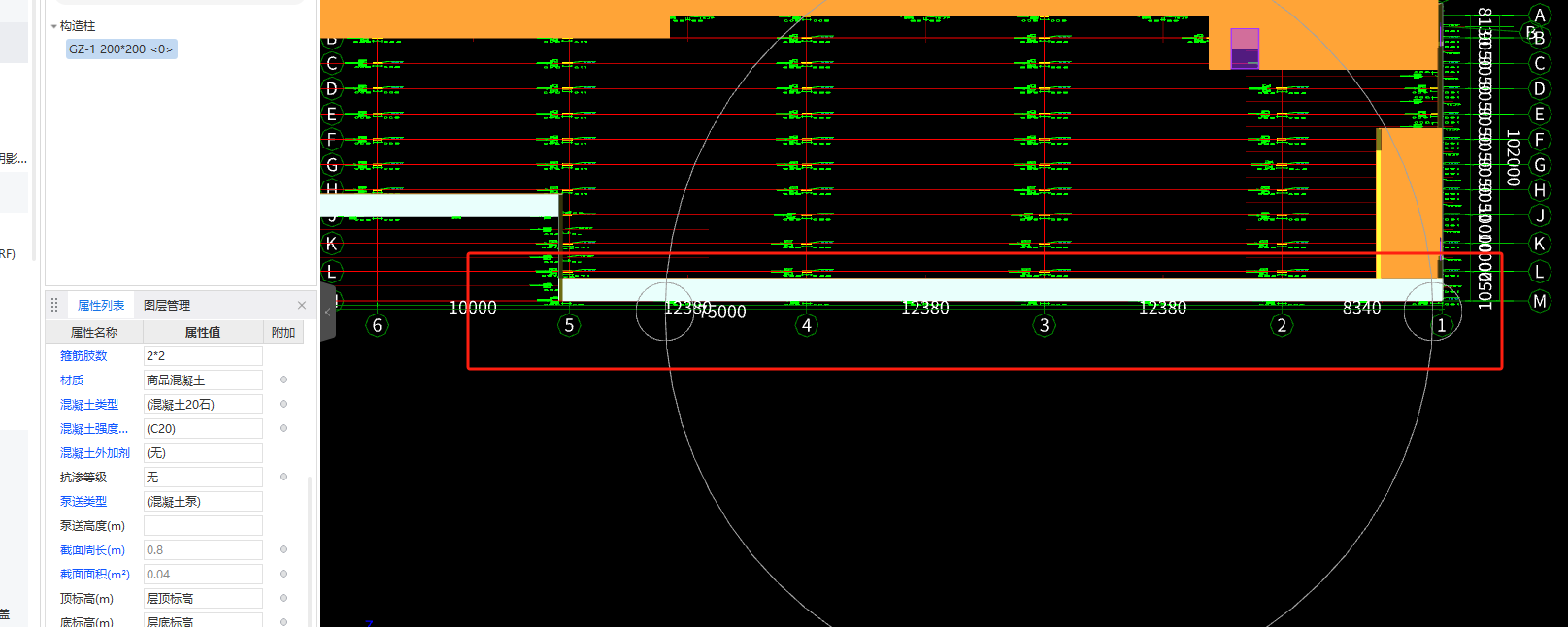Select the GZ-1 200*200 component
Image resolution: width=1568 pixels, height=627 pixels.
pos(121,49)
